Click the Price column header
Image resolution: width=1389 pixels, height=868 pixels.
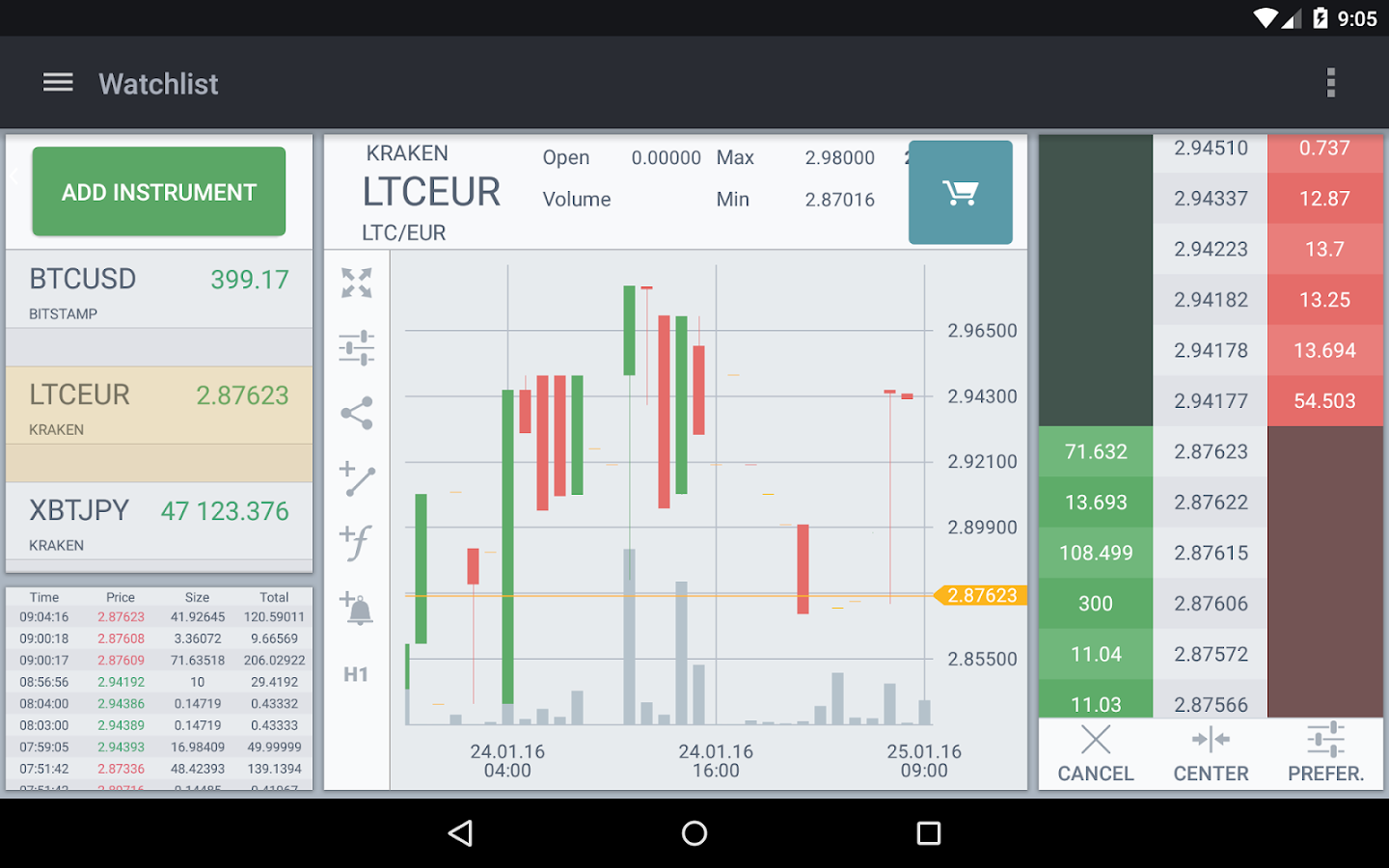coord(121,597)
